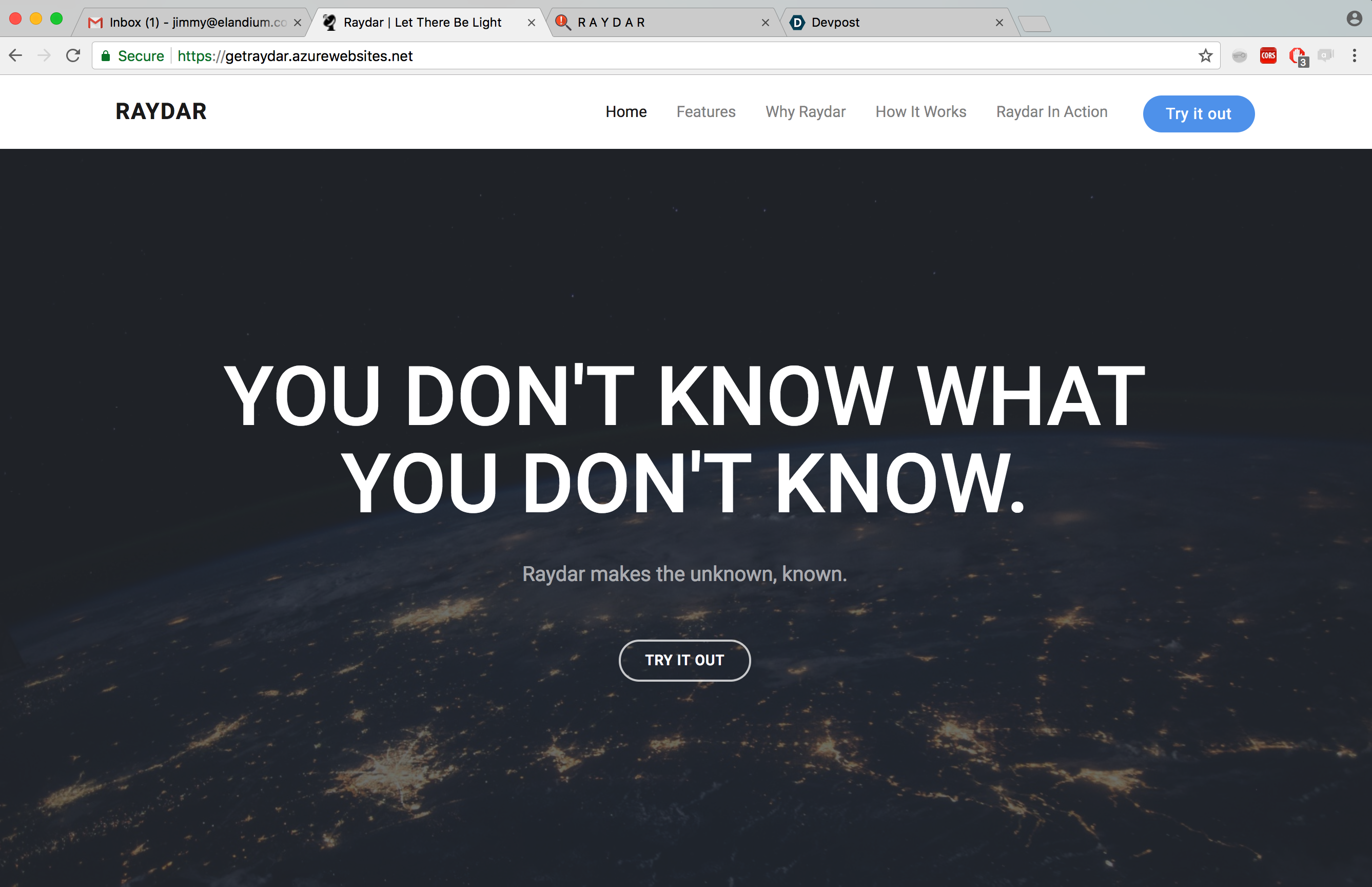Click the green Secure lock icon
Screen dimensions: 1372x887
106,56
